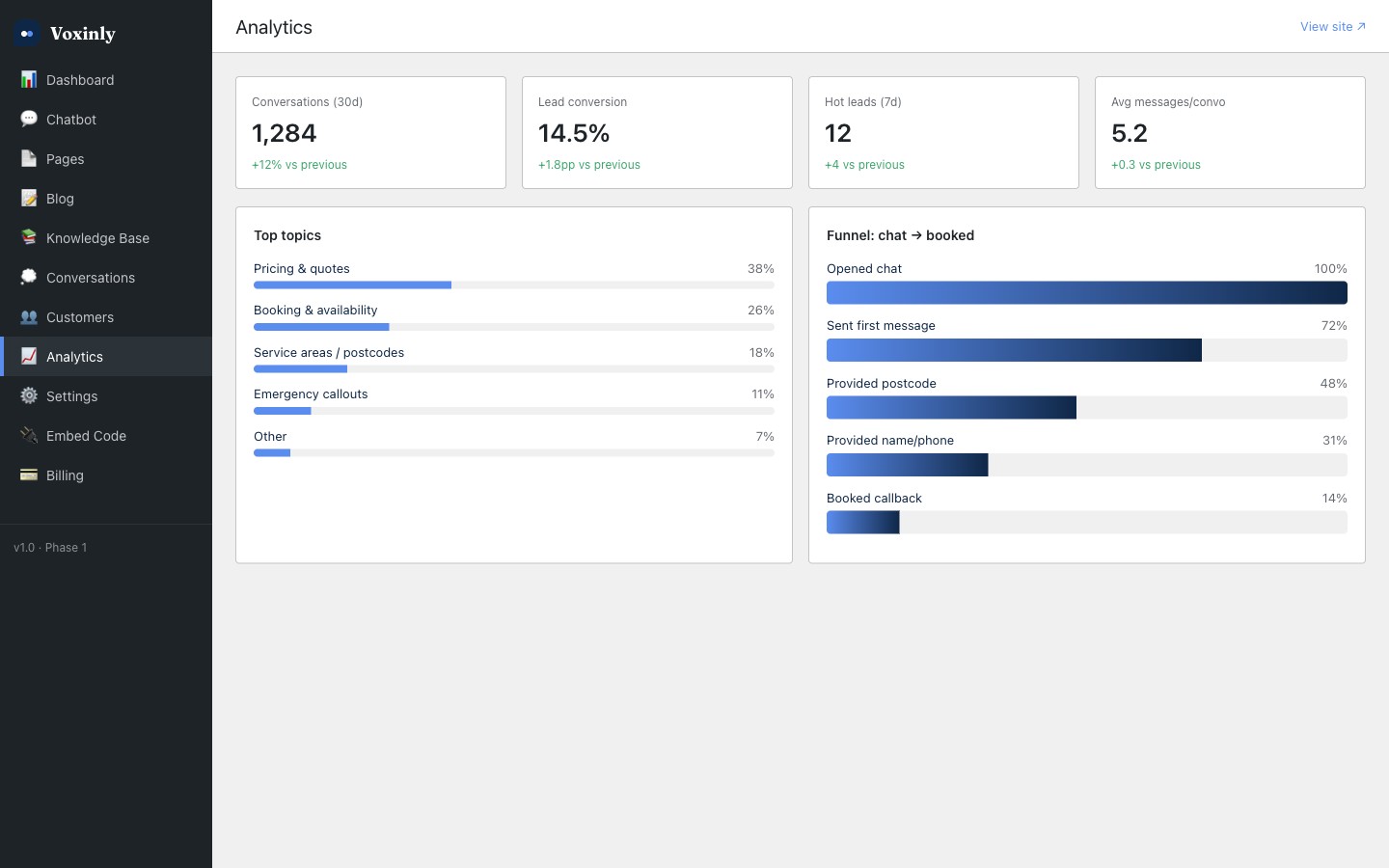This screenshot has width=1389, height=868.
Task: Click the 'Hot leads (7d)' card label
Action: pyautogui.click(x=863, y=102)
